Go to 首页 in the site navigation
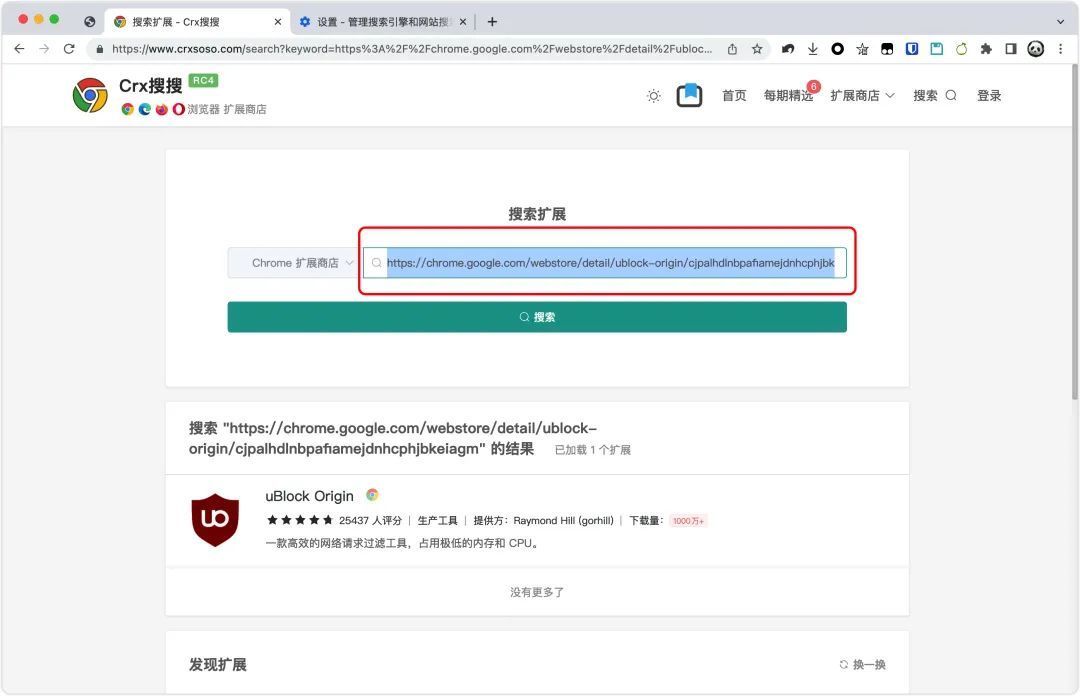1080x696 pixels. click(x=734, y=96)
